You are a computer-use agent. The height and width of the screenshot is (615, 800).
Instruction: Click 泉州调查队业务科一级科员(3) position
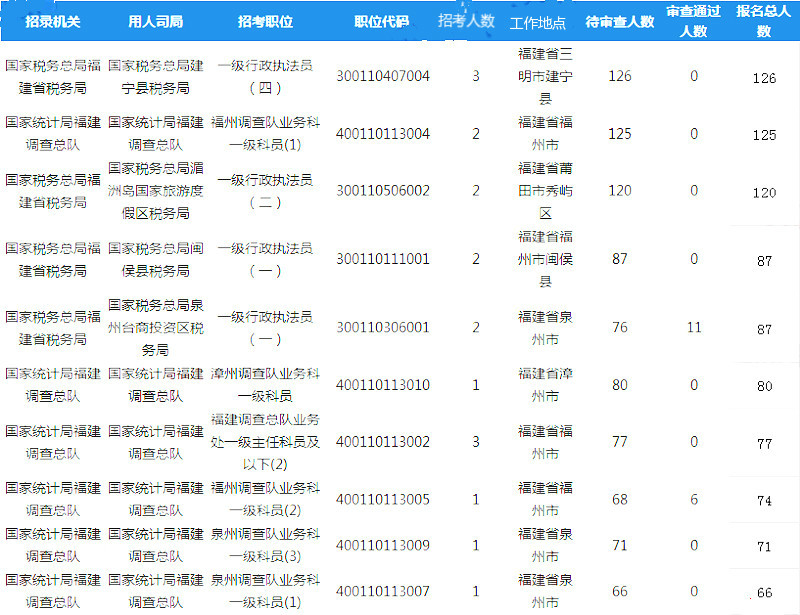click(265, 546)
